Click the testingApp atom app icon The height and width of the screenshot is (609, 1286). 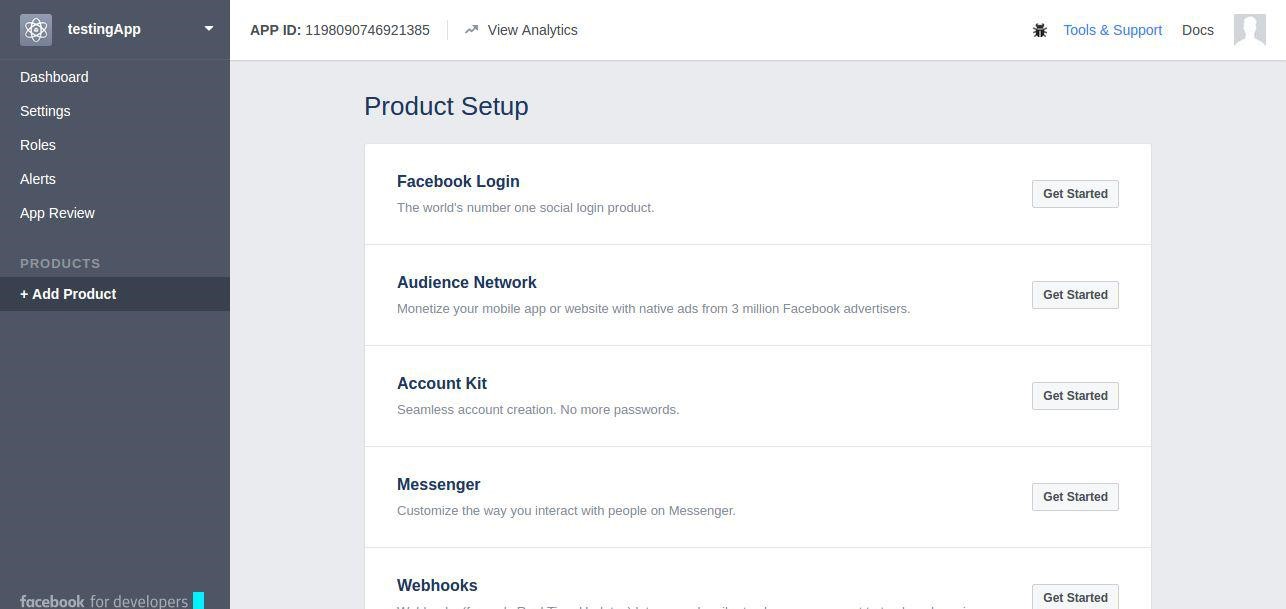[36, 30]
